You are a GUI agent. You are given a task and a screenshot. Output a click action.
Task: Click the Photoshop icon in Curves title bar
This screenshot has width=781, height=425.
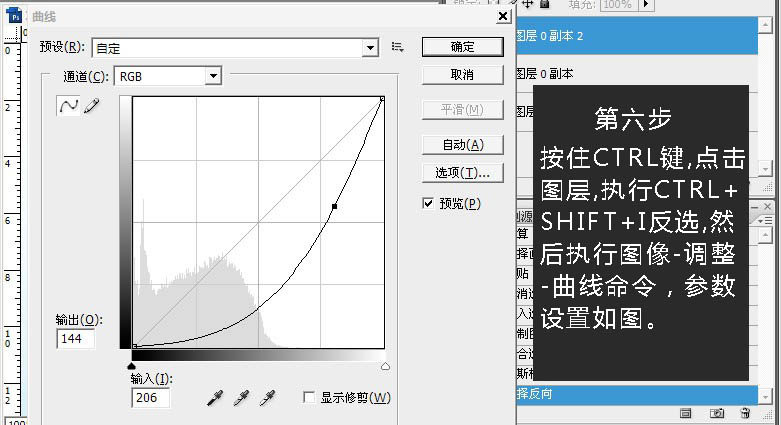pos(14,16)
